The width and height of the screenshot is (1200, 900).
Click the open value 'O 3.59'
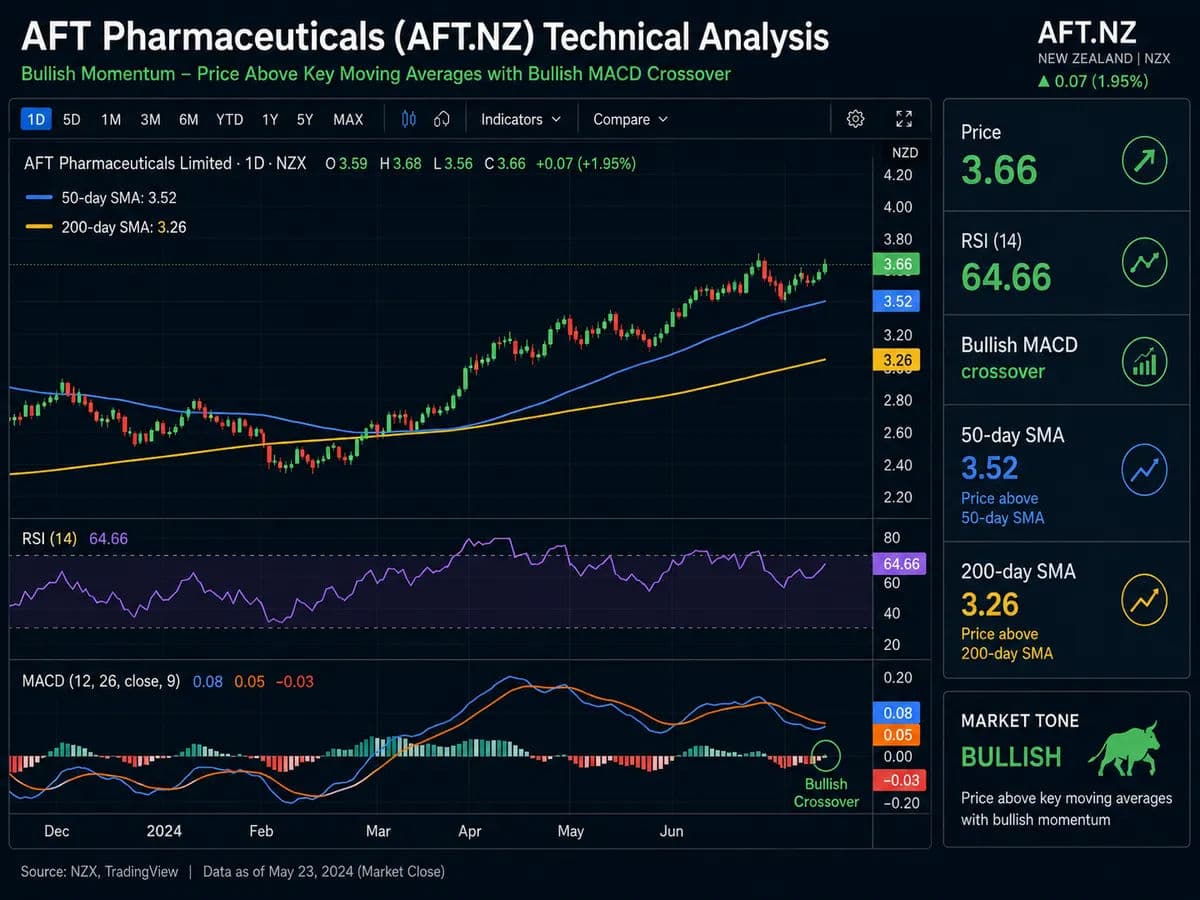point(347,163)
